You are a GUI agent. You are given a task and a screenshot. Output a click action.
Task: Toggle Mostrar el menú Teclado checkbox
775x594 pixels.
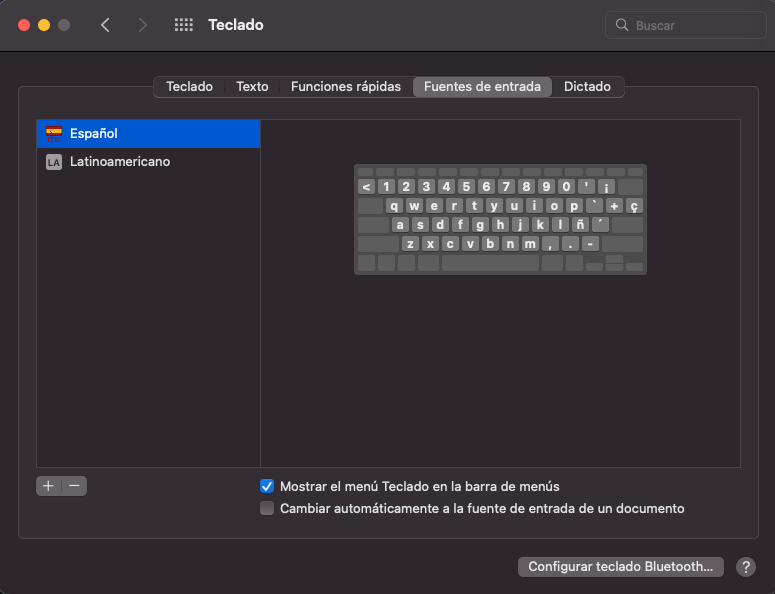tap(267, 486)
